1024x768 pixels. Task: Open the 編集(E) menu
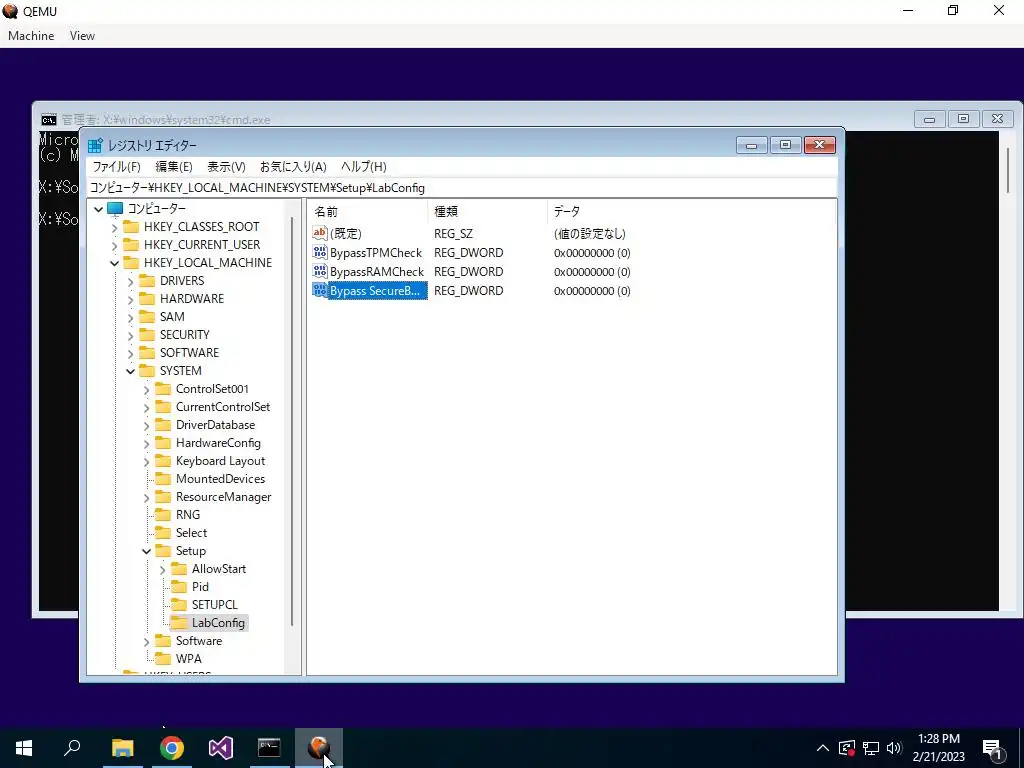click(x=174, y=167)
